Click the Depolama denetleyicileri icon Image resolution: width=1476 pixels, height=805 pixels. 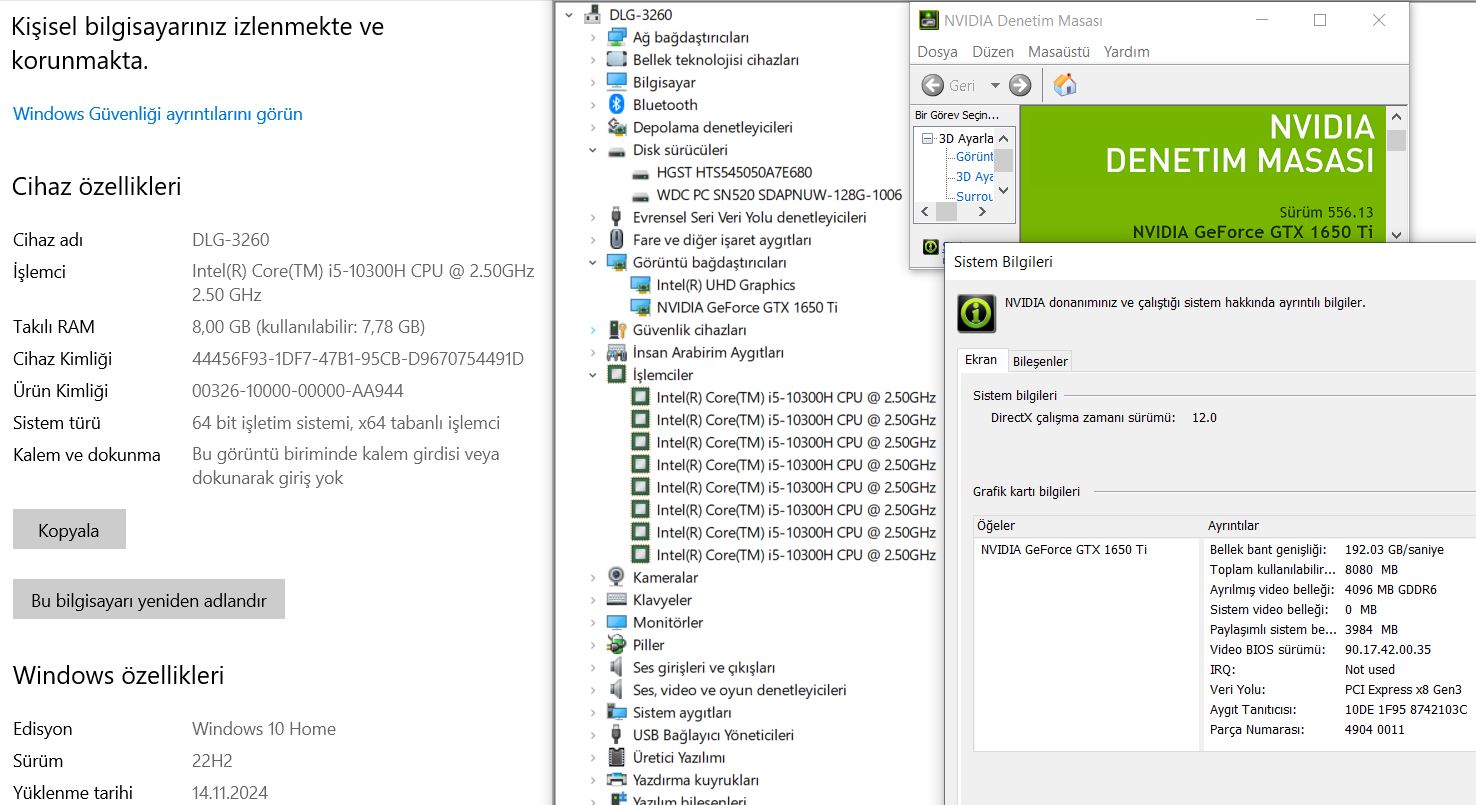point(617,127)
